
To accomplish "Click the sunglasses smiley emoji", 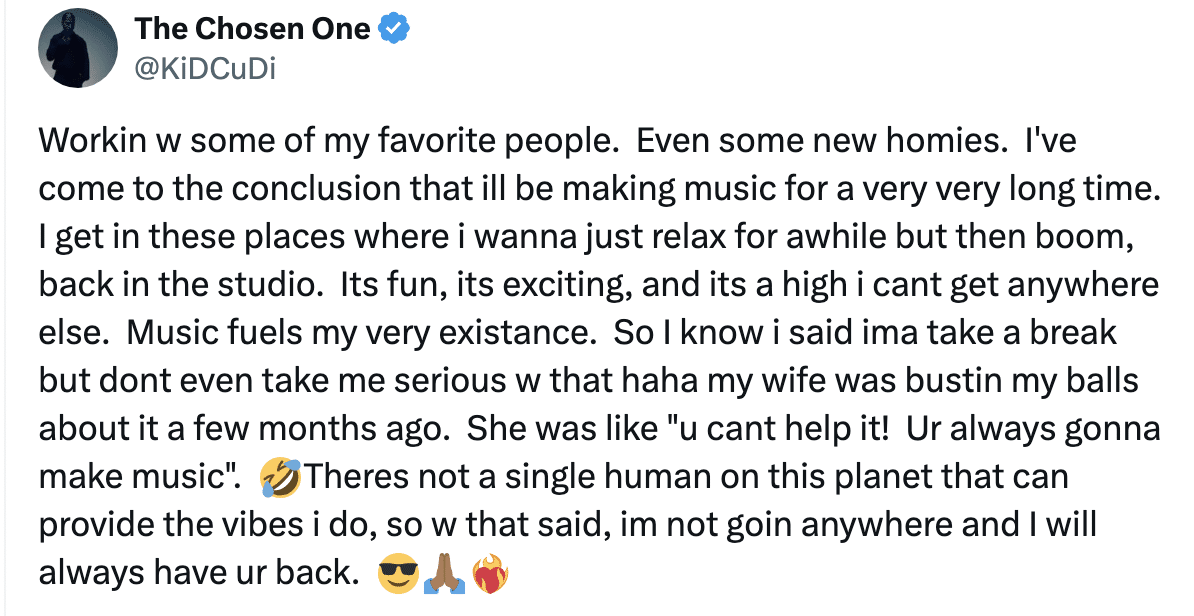I will click(397, 575).
